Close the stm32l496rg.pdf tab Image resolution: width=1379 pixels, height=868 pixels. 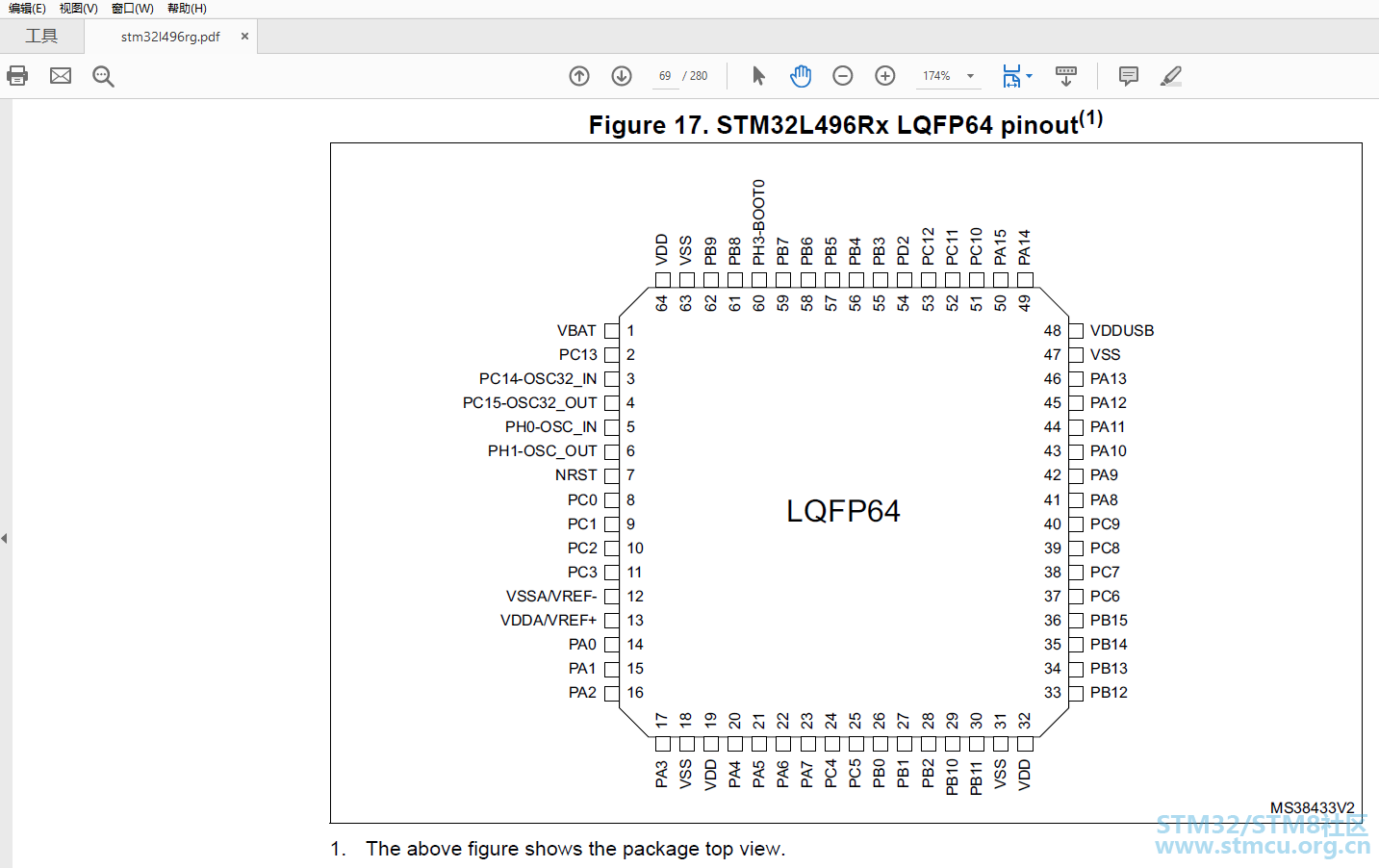tap(244, 37)
